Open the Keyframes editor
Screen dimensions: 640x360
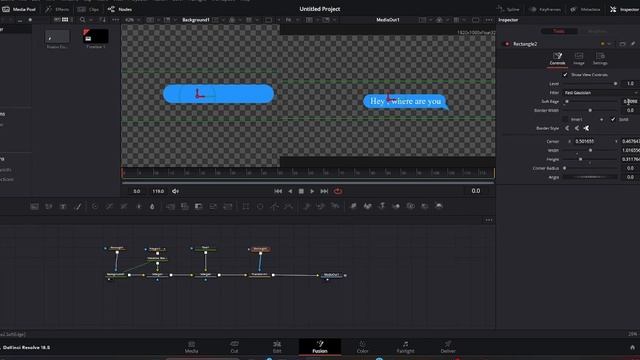[x=545, y=9]
